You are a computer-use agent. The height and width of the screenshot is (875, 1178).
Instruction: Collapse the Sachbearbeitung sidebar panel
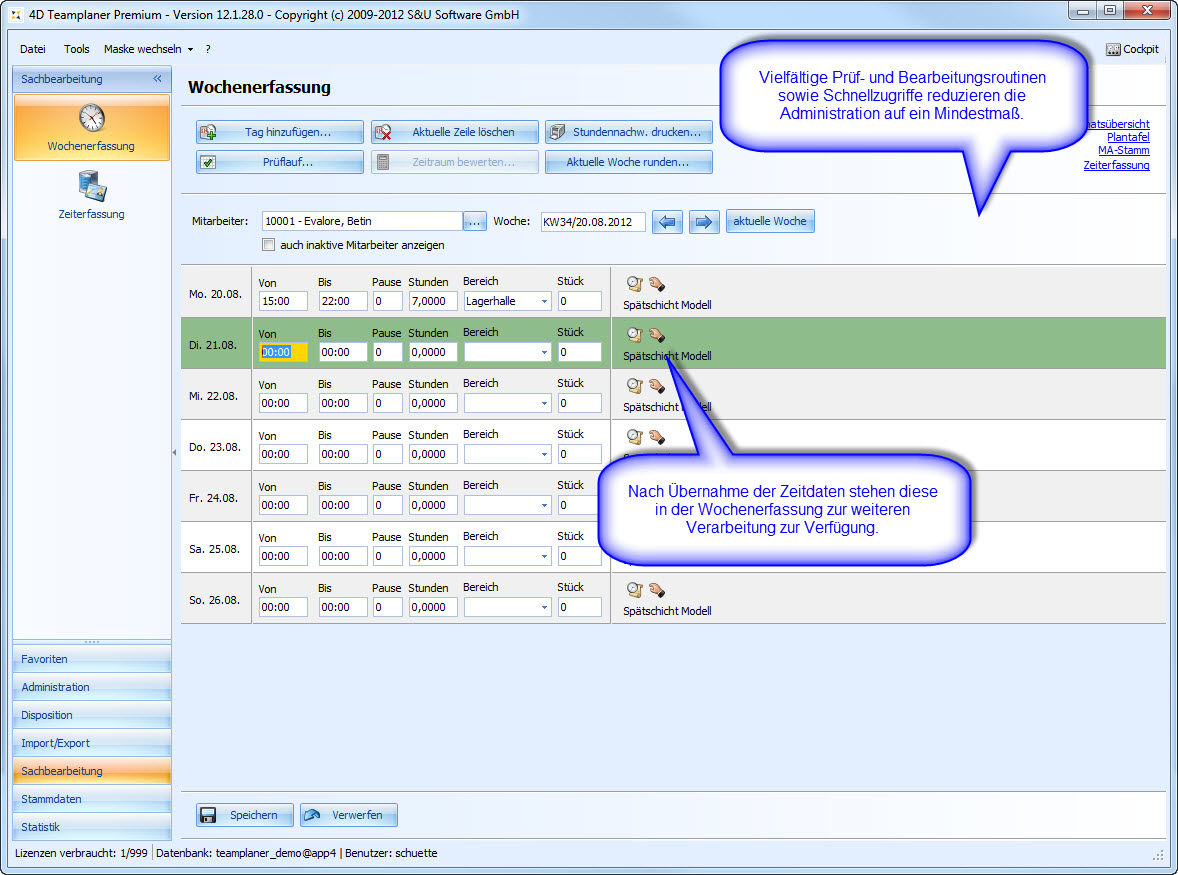pos(157,79)
